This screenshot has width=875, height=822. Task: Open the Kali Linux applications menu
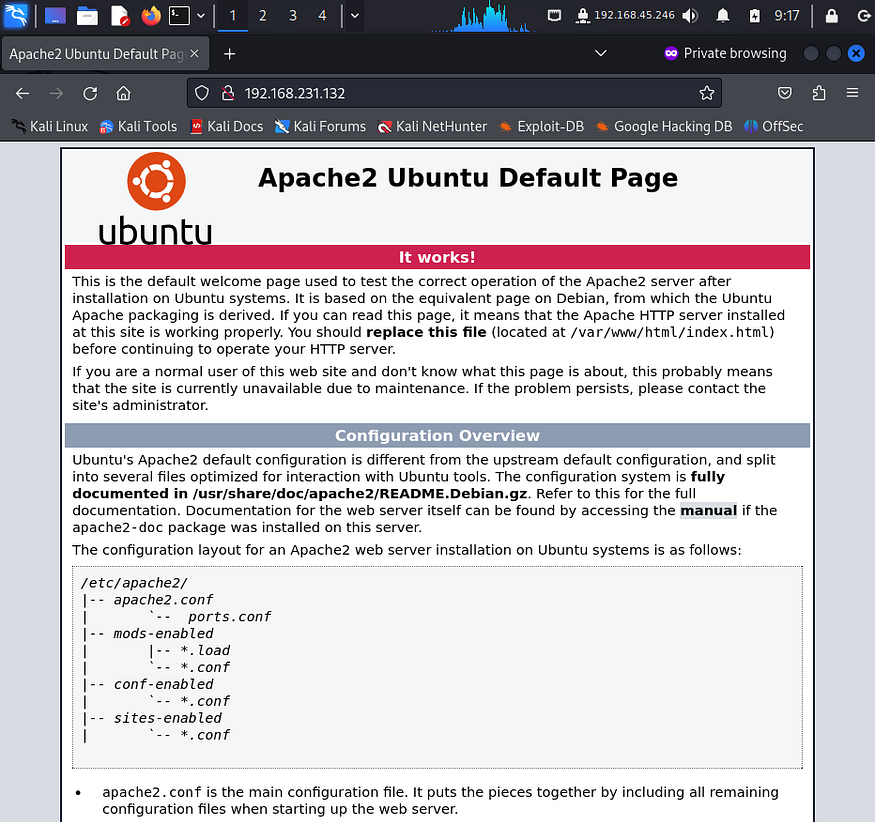coord(16,15)
